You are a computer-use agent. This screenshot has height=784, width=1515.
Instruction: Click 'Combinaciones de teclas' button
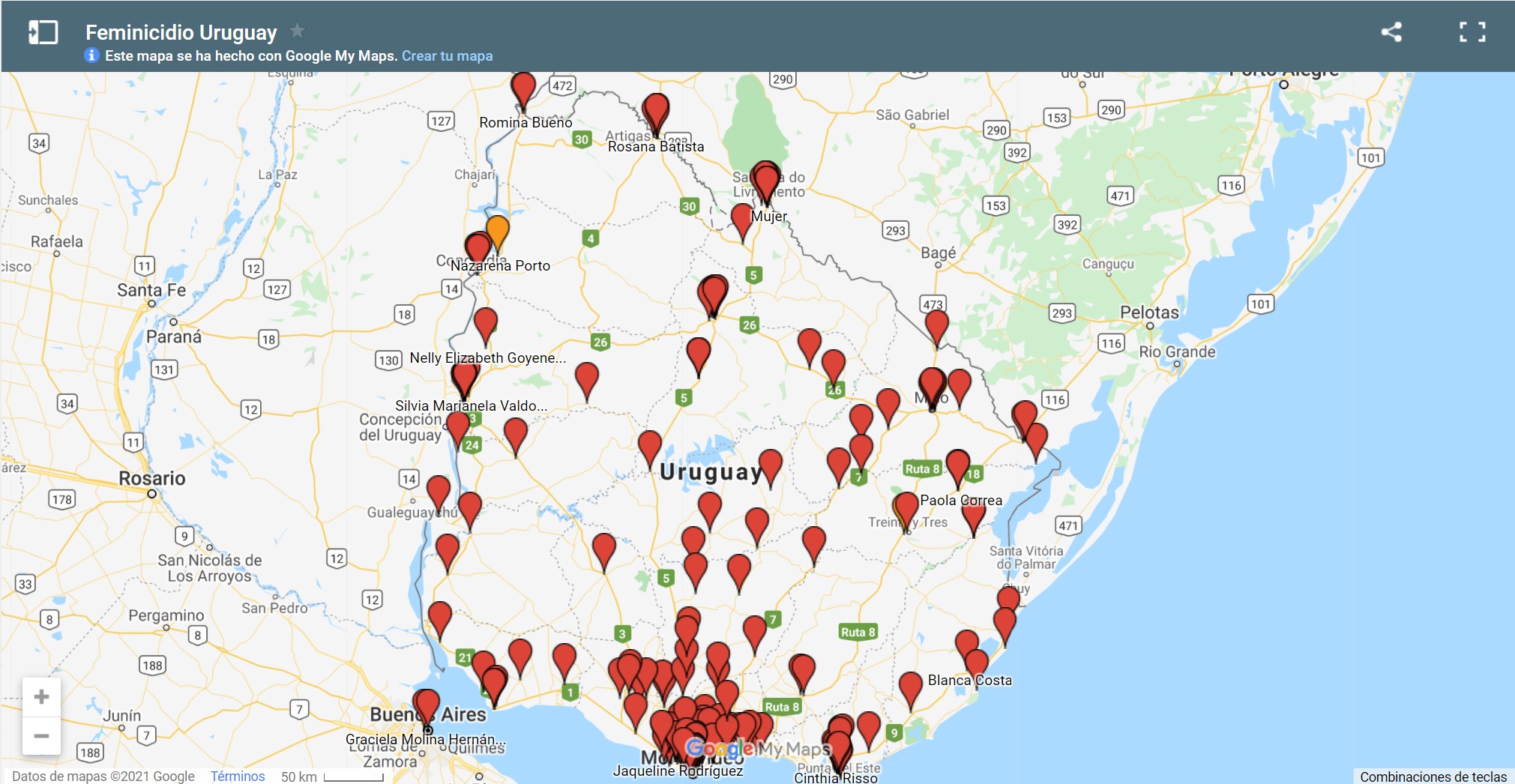coord(1433,777)
